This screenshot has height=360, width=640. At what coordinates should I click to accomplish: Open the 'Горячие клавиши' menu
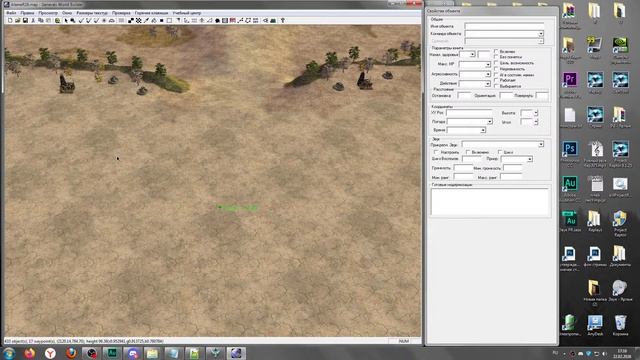pyautogui.click(x=151, y=13)
